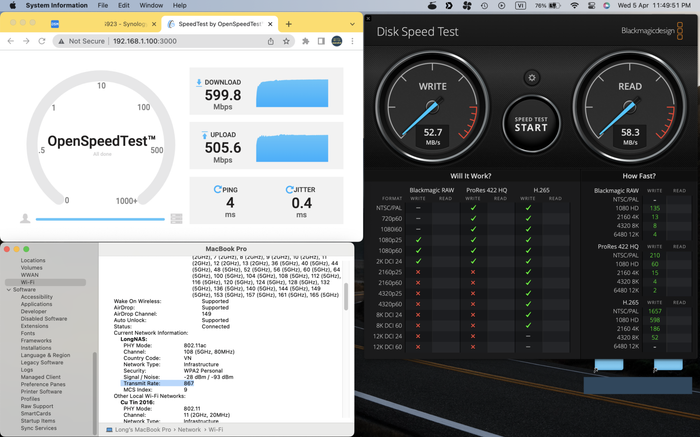Click the System Information details scrollbar
700x437 pixels.
[346, 296]
